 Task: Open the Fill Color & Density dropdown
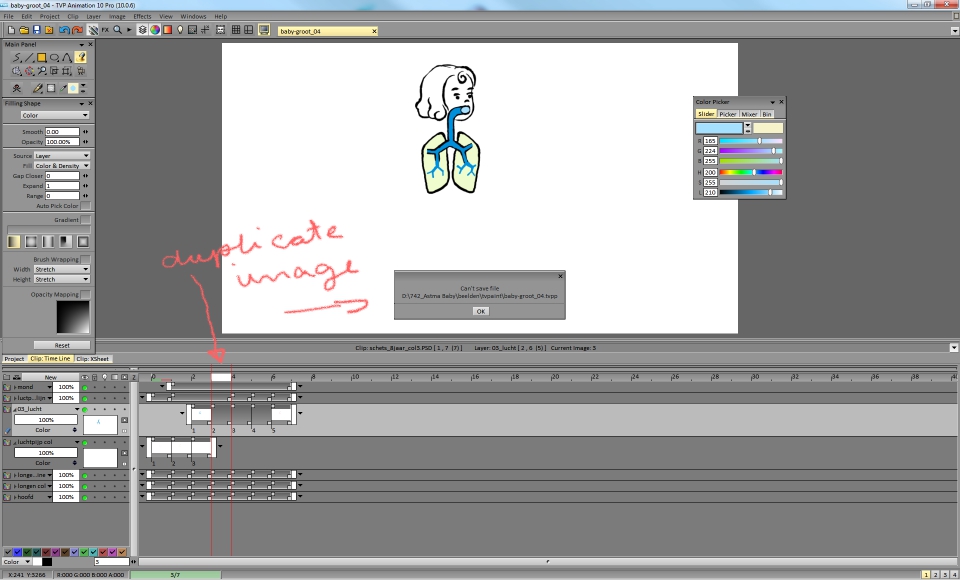[x=62, y=166]
